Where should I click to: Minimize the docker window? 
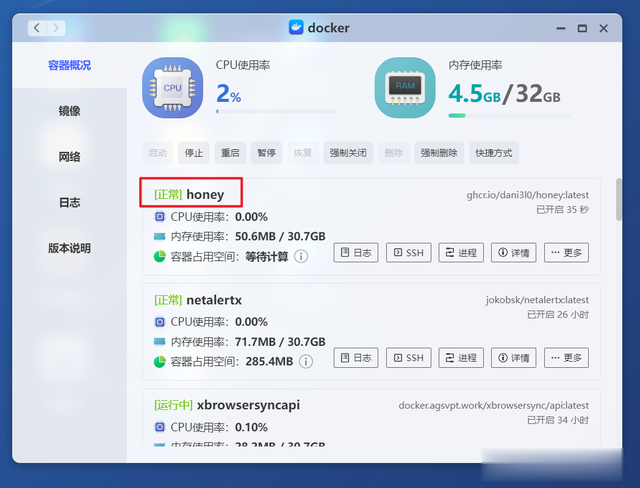[561, 28]
